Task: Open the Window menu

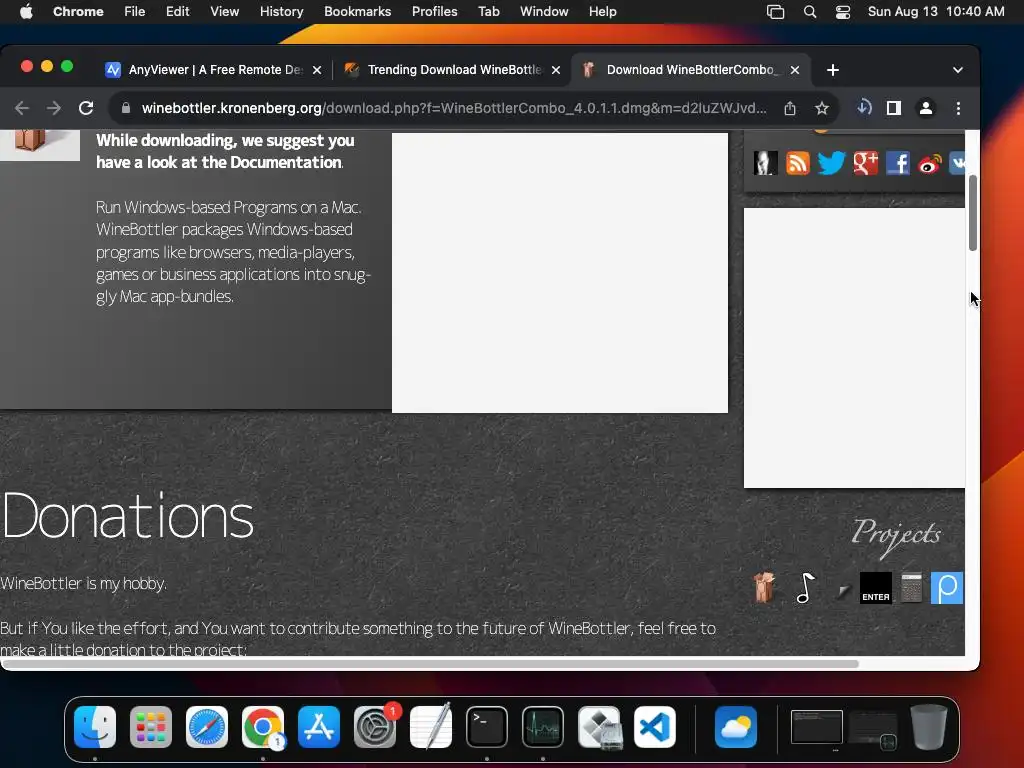Action: (x=544, y=12)
